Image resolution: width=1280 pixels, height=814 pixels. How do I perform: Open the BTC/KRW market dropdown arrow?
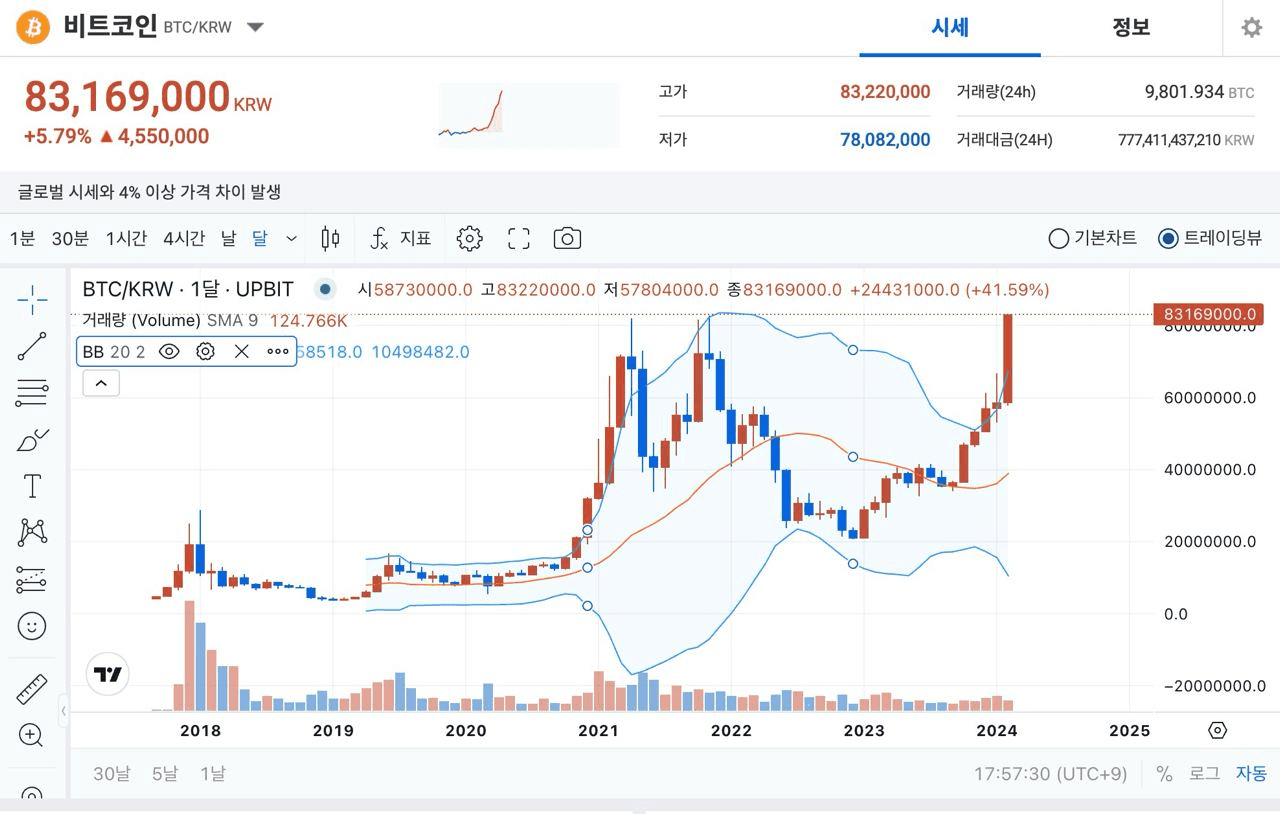pos(255,27)
